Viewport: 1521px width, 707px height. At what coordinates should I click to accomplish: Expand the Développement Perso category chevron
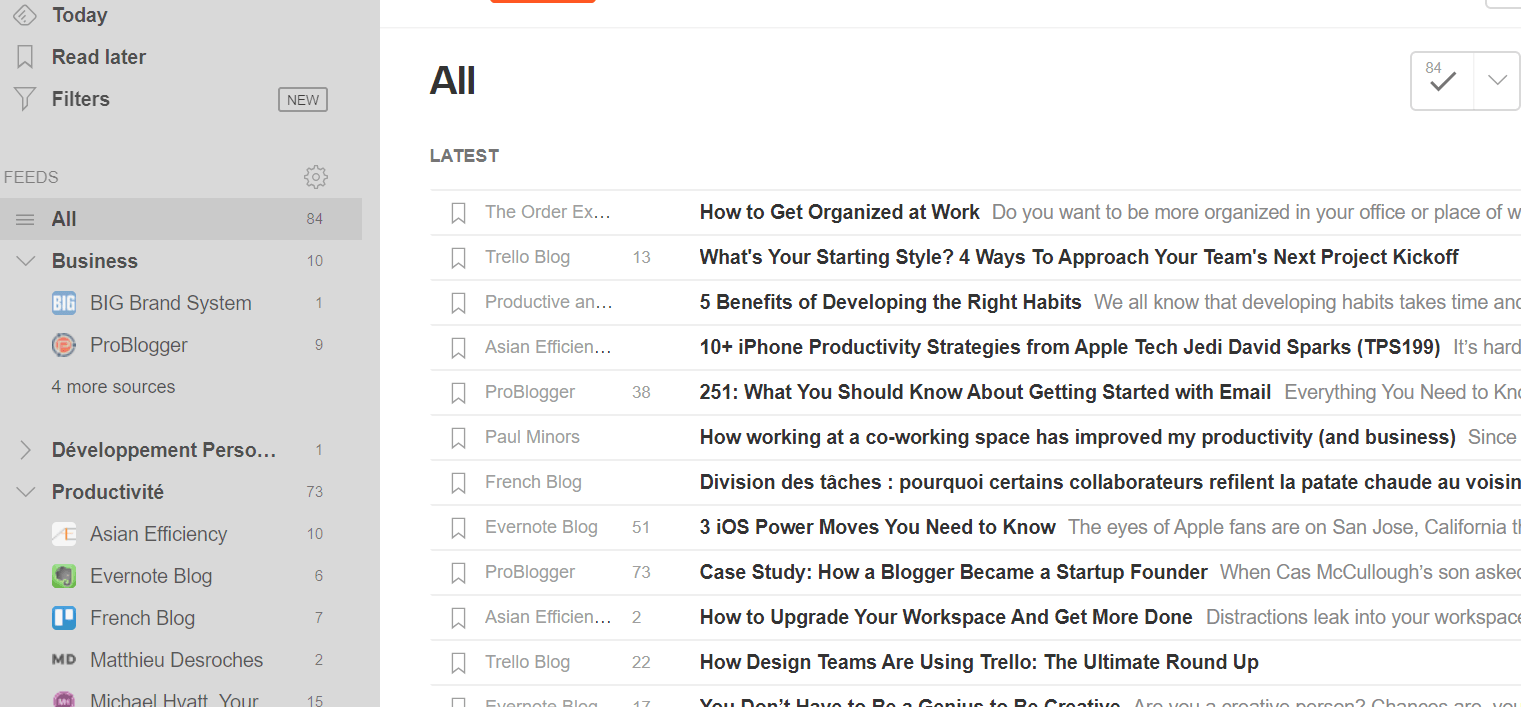(26, 450)
